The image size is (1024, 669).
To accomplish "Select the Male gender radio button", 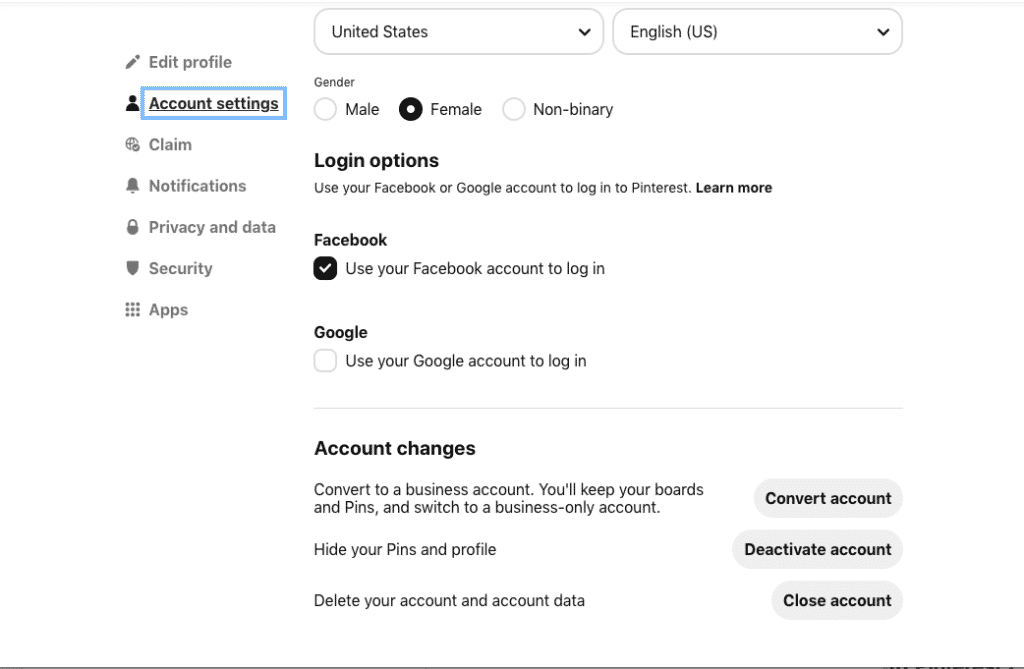I will tap(325, 109).
